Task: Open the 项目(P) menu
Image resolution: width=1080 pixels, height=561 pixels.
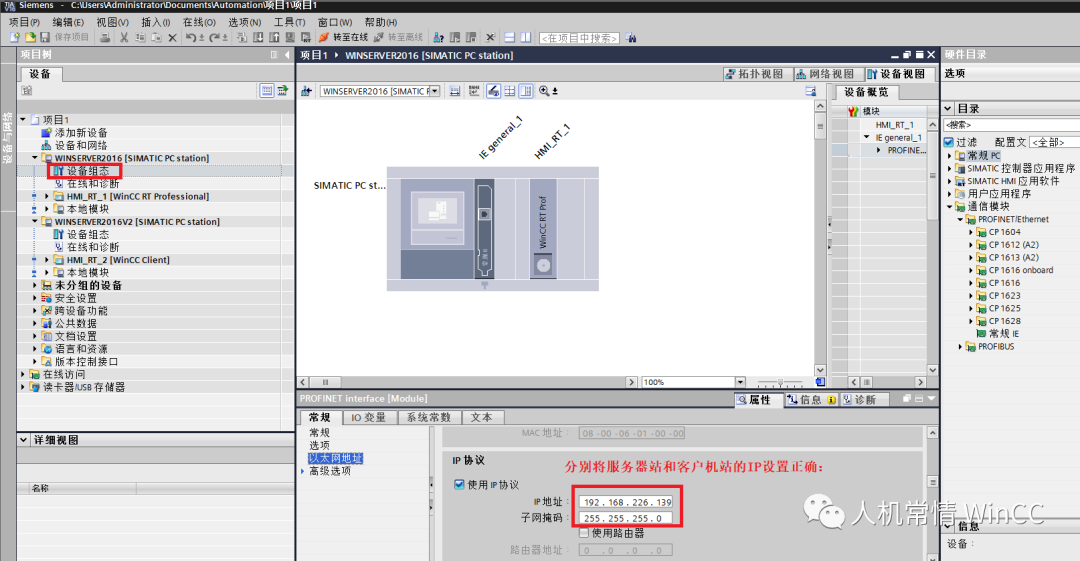Action: [24, 22]
